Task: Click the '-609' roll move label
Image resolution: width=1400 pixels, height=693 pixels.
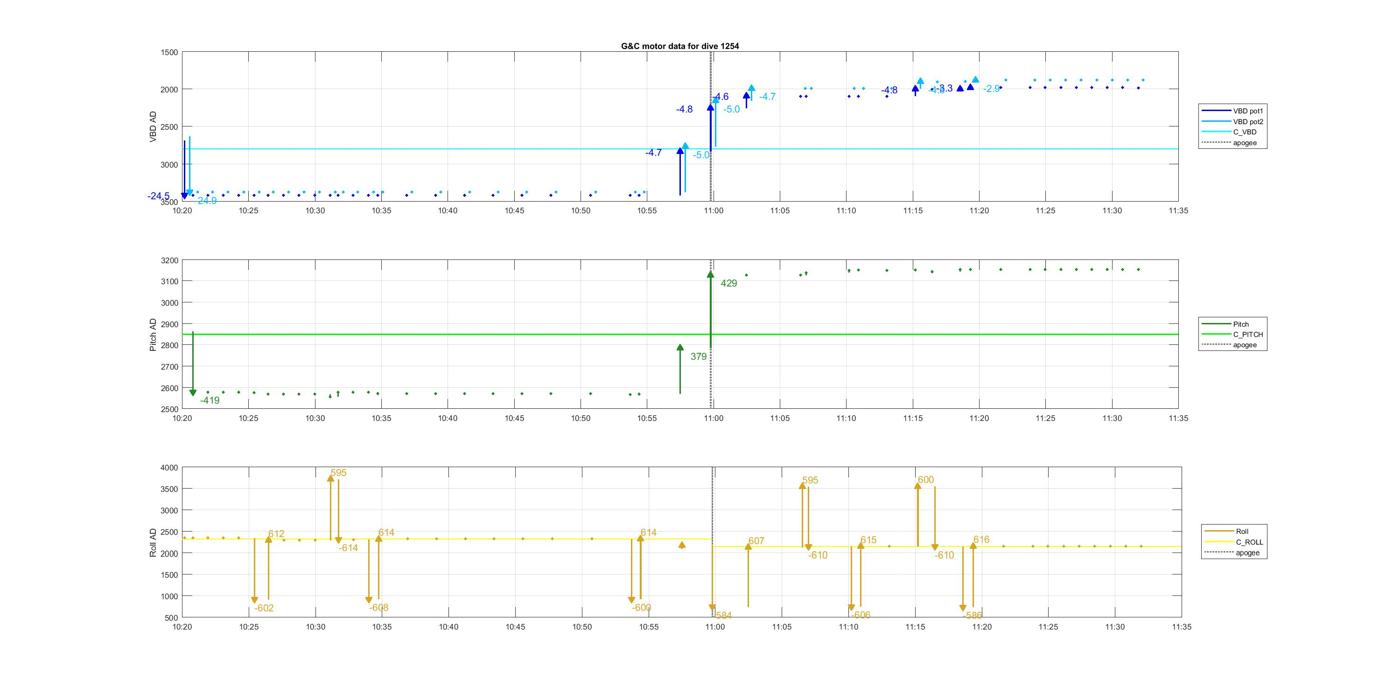Action: 642,608
